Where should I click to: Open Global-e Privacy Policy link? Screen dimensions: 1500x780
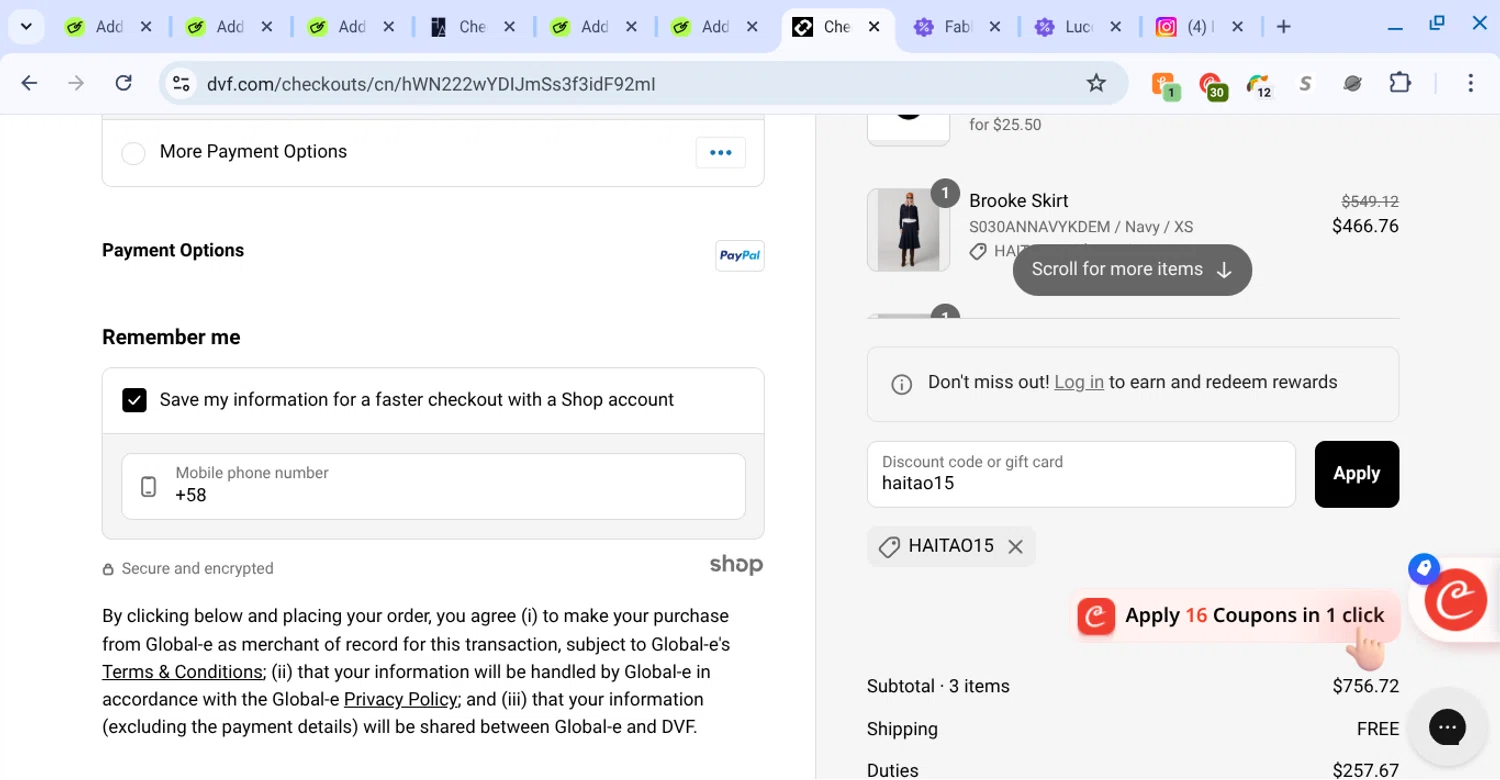tap(400, 699)
